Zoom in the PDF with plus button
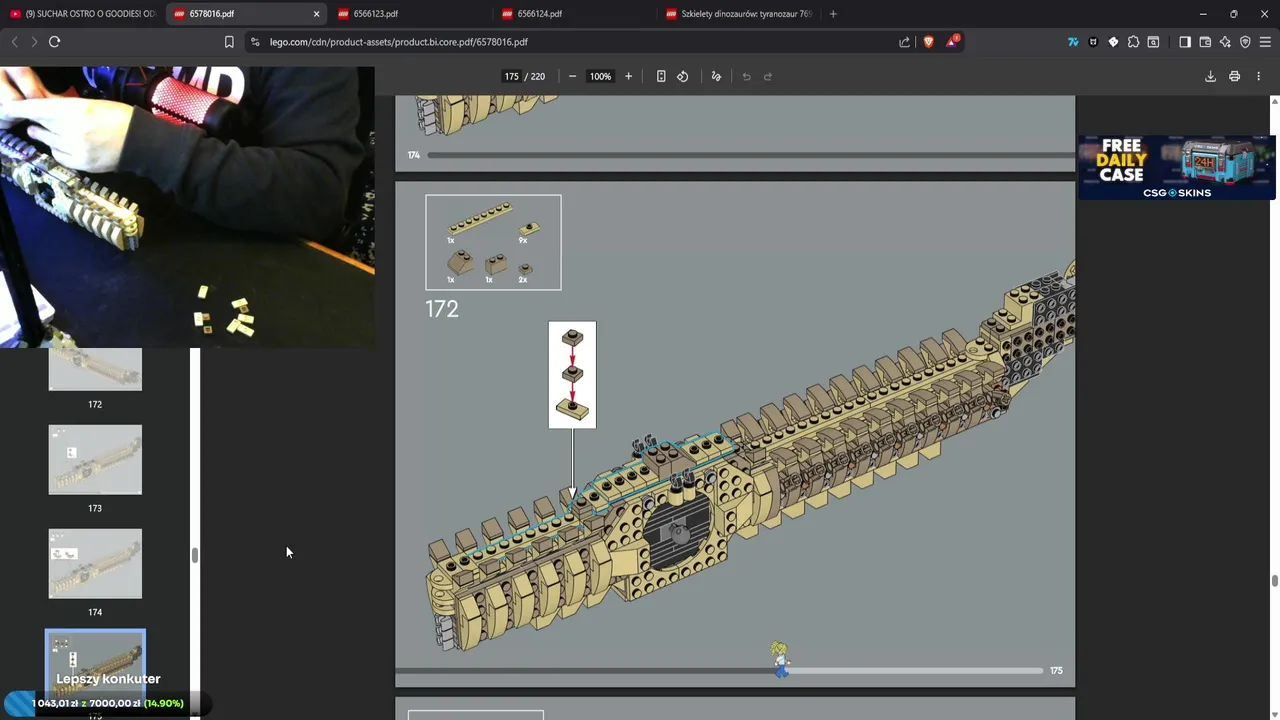 (x=628, y=76)
